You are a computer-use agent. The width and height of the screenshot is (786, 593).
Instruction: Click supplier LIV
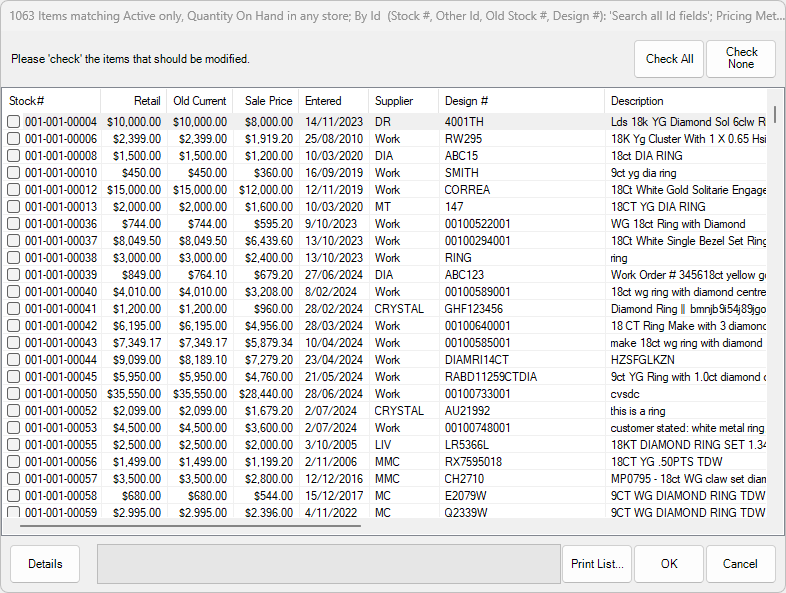click(383, 445)
